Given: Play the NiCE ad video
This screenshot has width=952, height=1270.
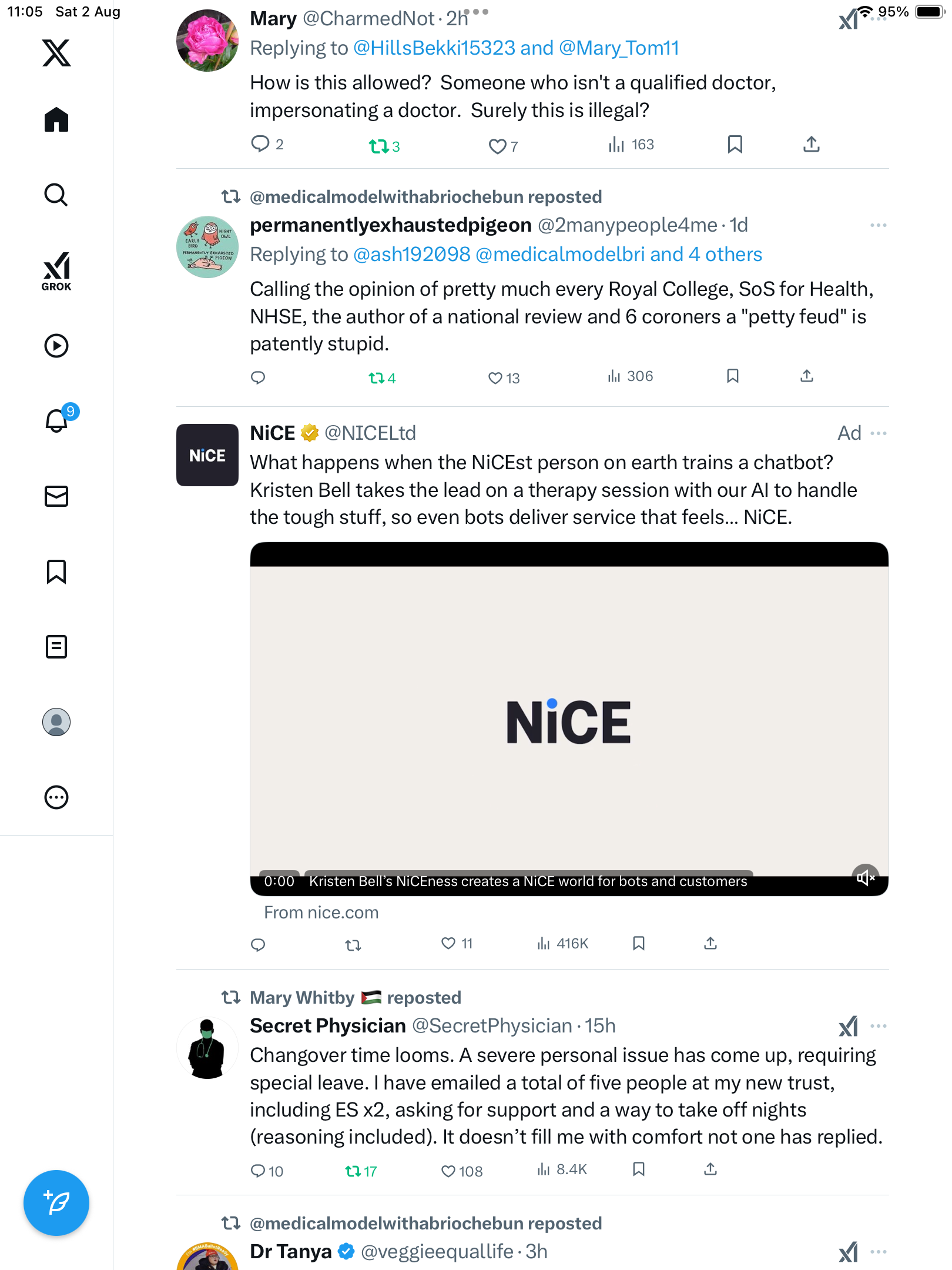Looking at the screenshot, I should [x=569, y=721].
